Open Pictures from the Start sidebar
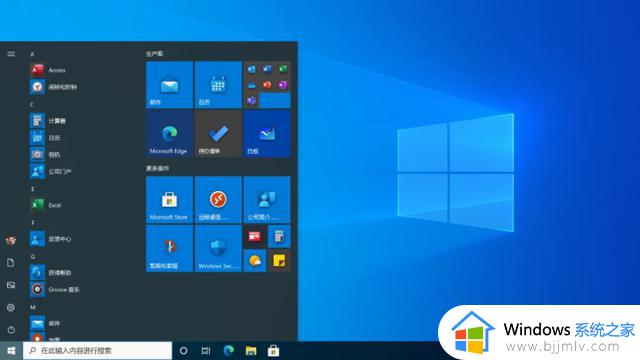 coord(11,285)
